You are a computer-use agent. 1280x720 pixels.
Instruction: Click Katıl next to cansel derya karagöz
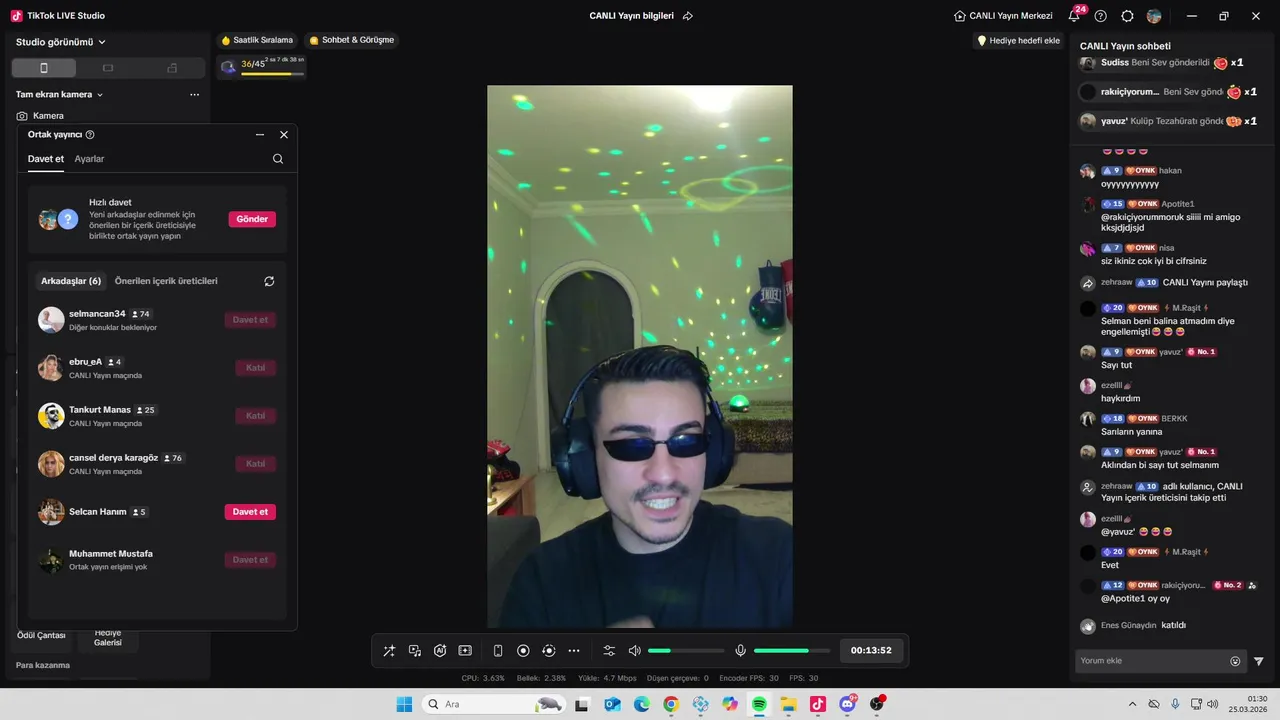[x=255, y=464]
